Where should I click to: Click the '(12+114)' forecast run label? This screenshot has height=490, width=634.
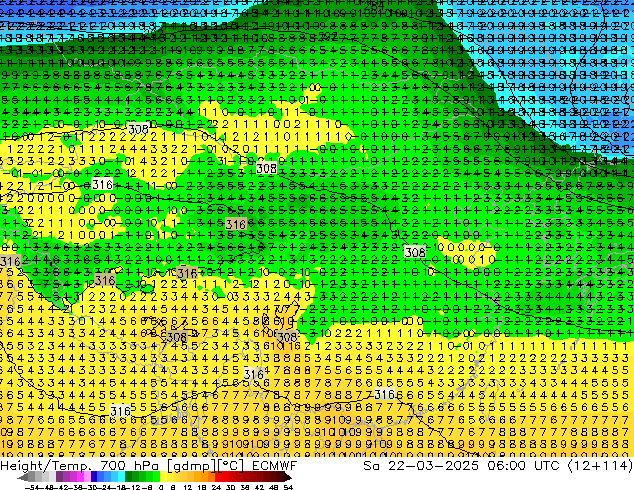601,466
